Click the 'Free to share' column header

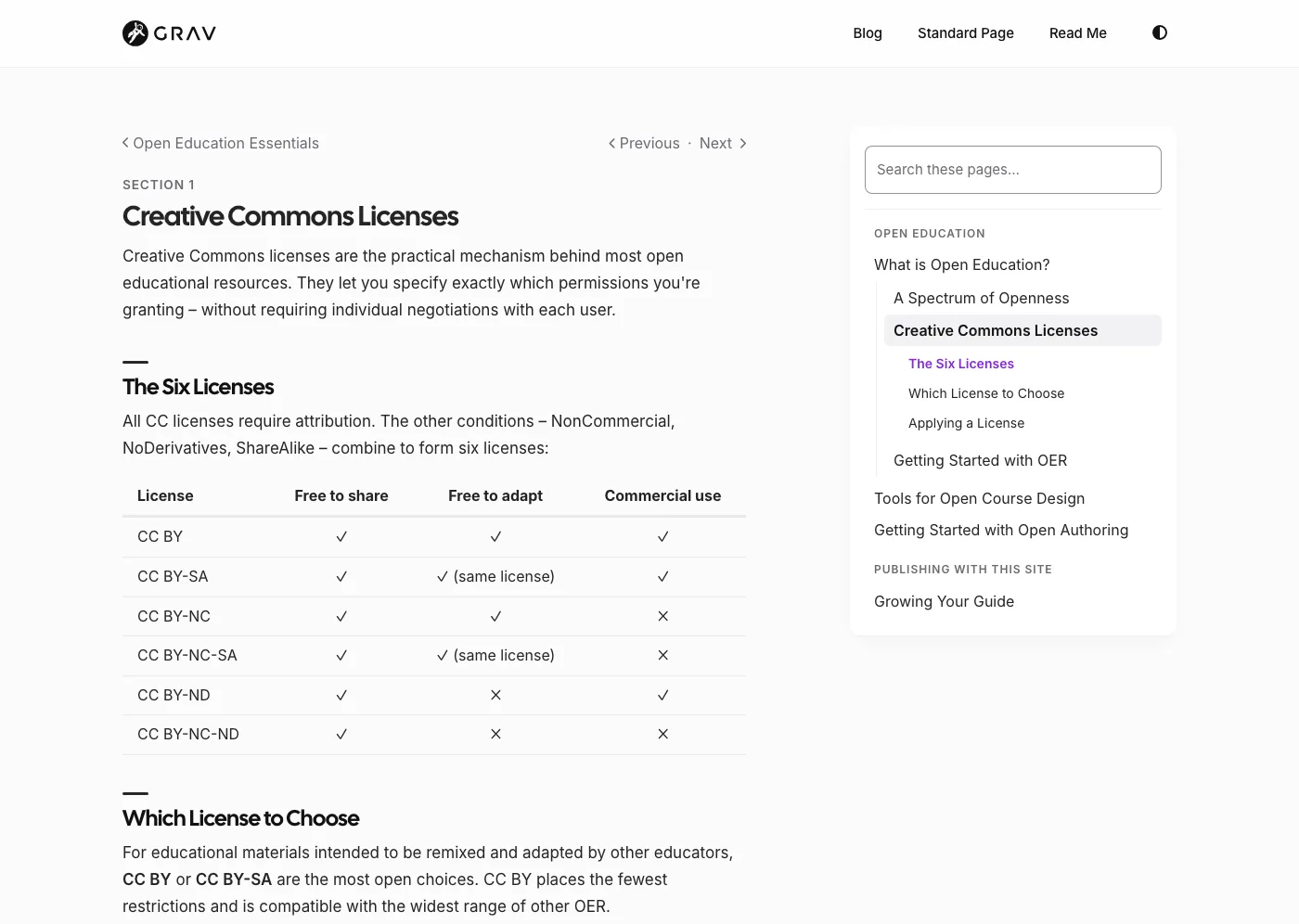pos(341,495)
